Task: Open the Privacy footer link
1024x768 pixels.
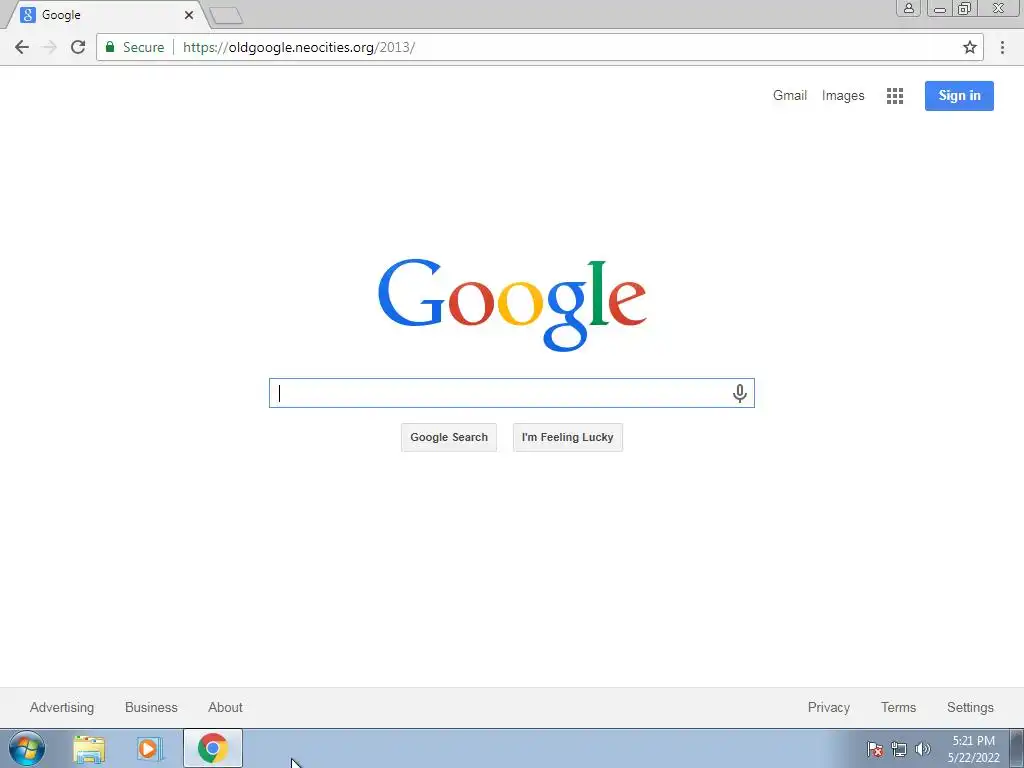Action: [829, 707]
